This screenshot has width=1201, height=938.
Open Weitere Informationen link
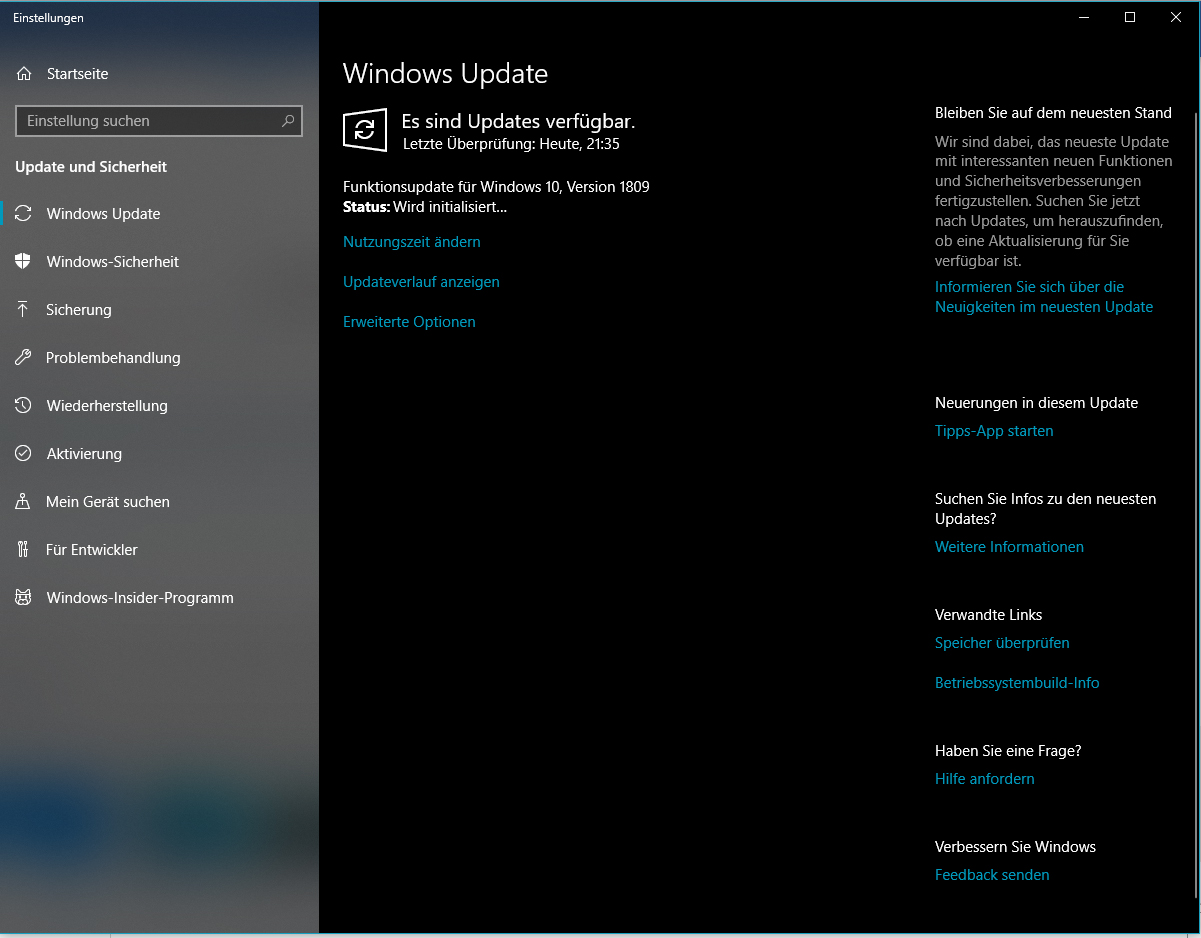pos(1009,547)
